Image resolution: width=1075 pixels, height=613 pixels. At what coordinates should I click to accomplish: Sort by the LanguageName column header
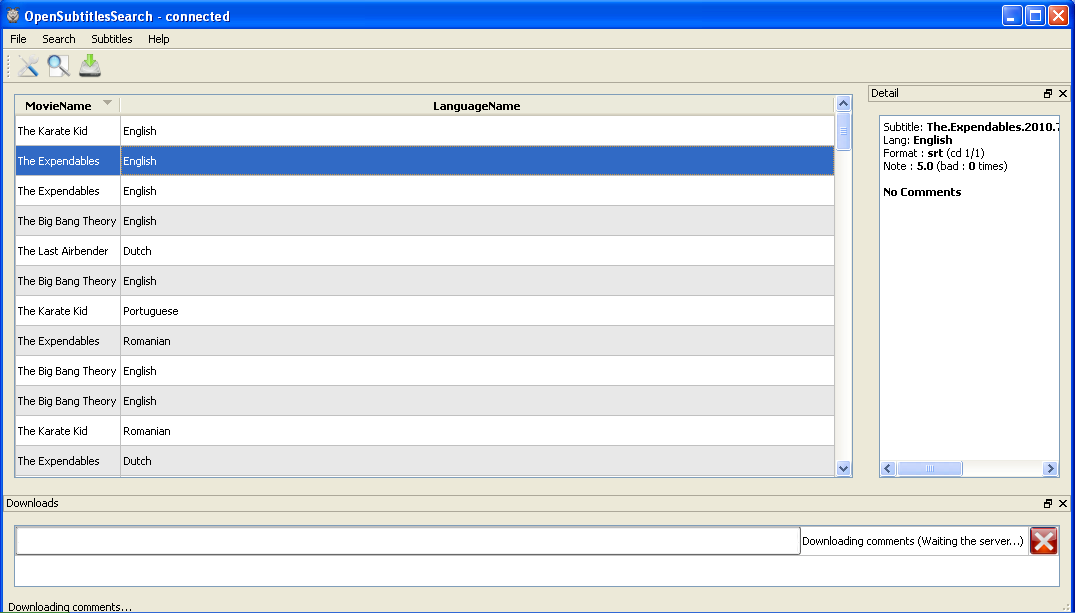click(476, 106)
